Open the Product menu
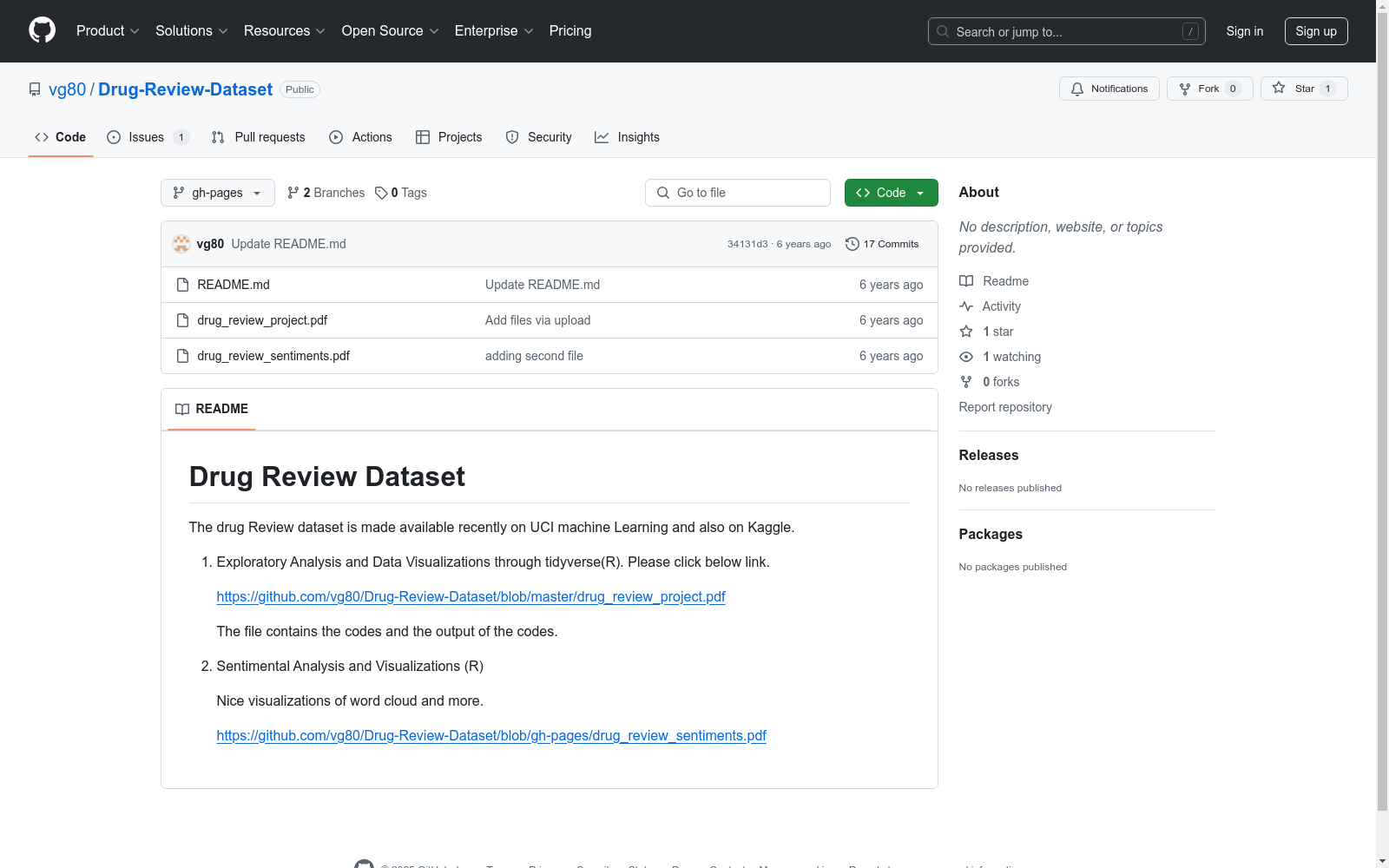 click(x=108, y=30)
